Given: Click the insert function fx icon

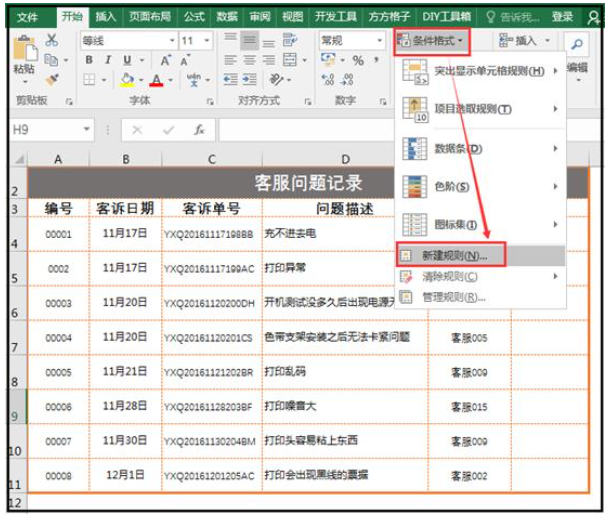Looking at the screenshot, I should 200,130.
